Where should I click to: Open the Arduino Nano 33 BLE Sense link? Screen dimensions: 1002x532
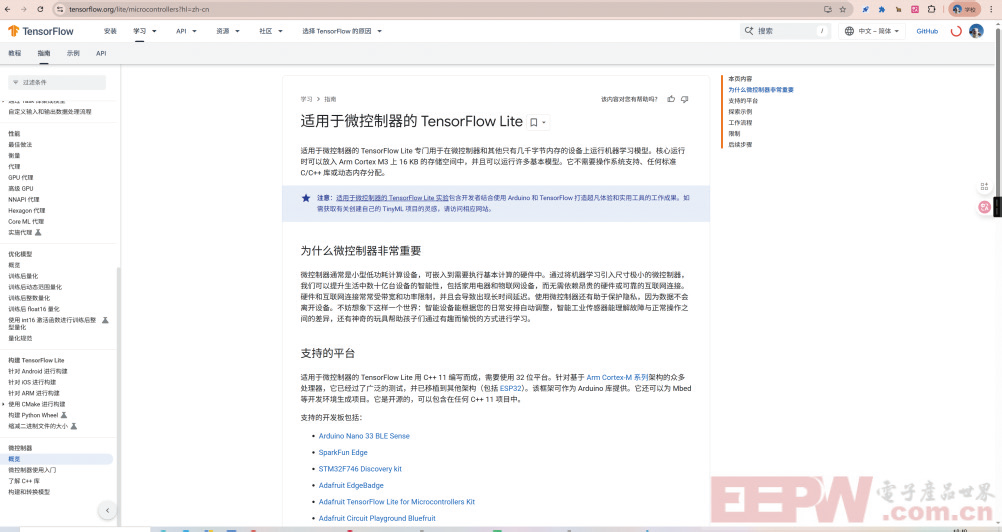click(x=364, y=436)
